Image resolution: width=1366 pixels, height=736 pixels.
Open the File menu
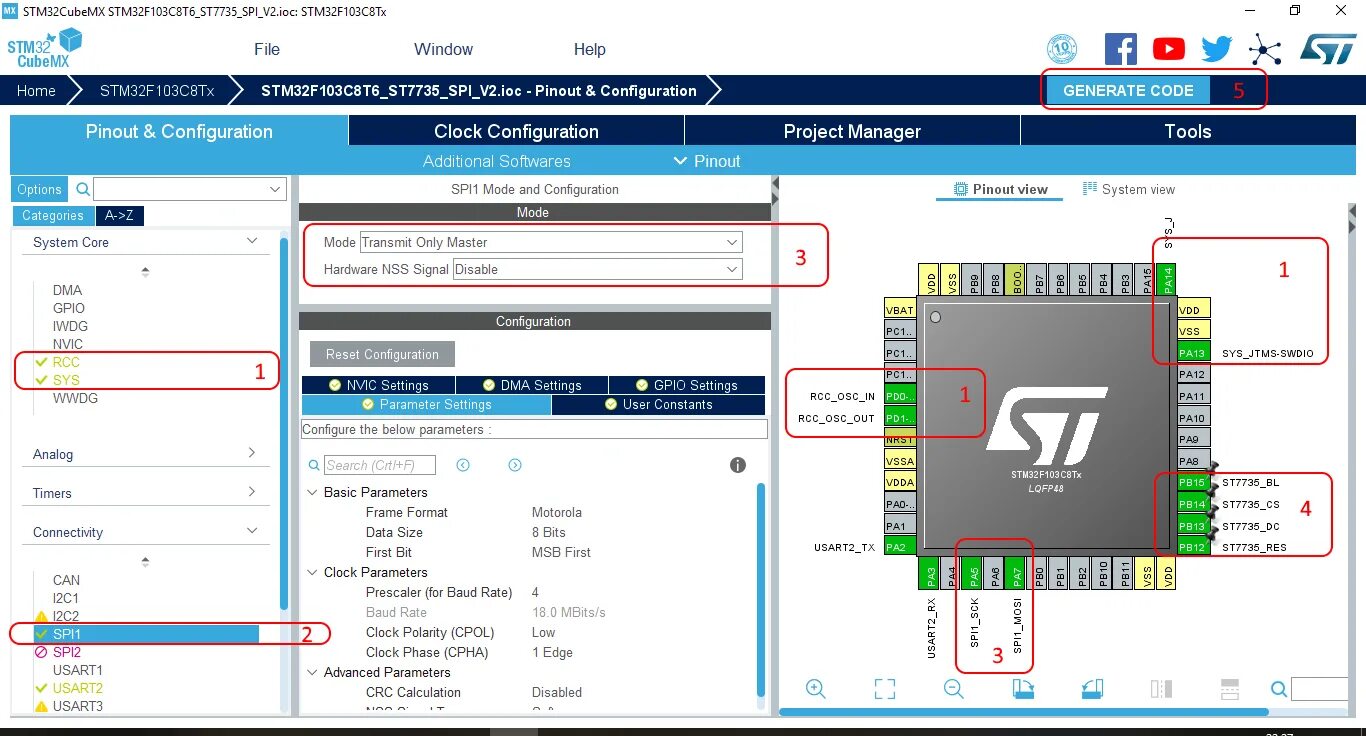[x=267, y=49]
